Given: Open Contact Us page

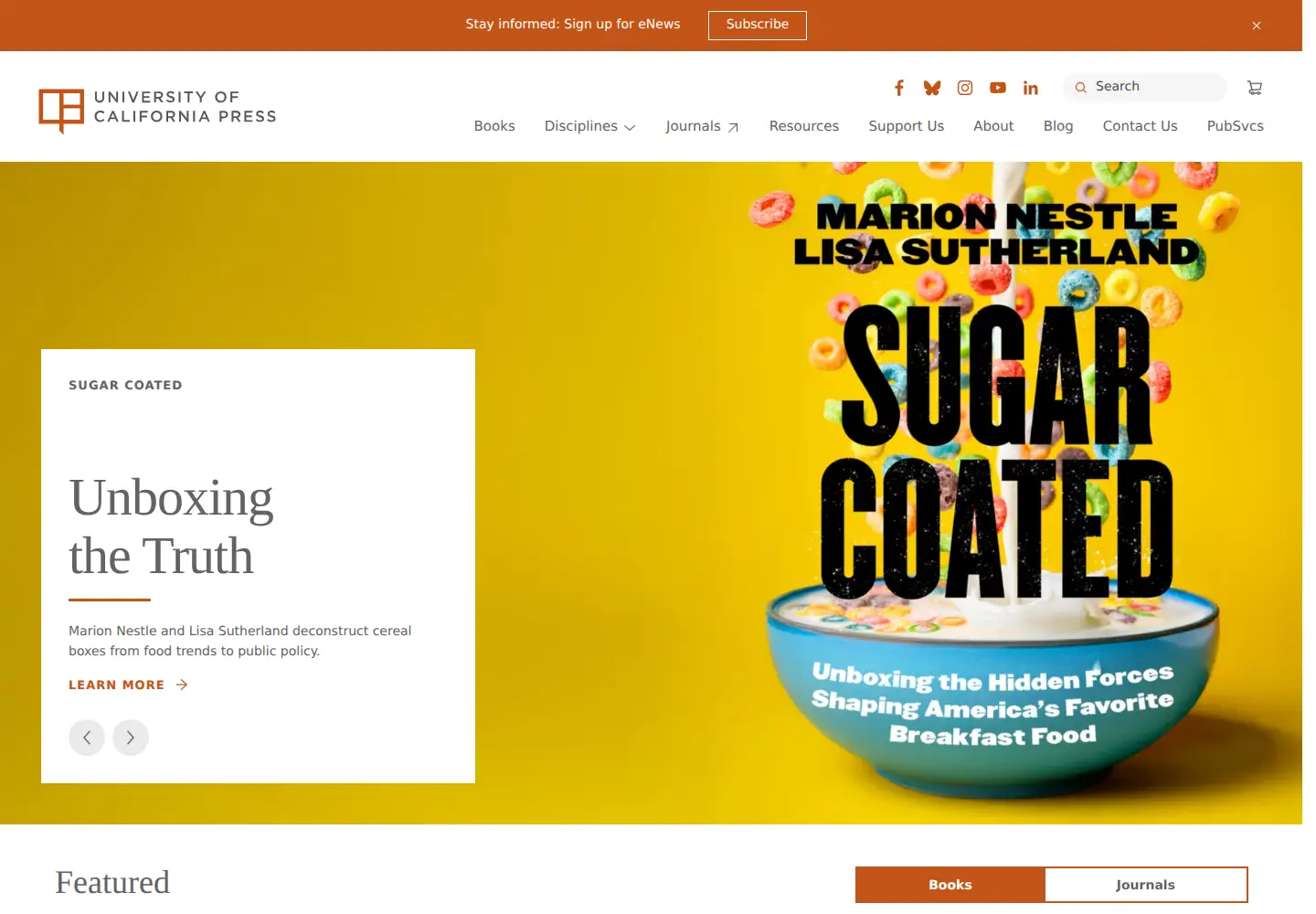Looking at the screenshot, I should (x=1141, y=126).
